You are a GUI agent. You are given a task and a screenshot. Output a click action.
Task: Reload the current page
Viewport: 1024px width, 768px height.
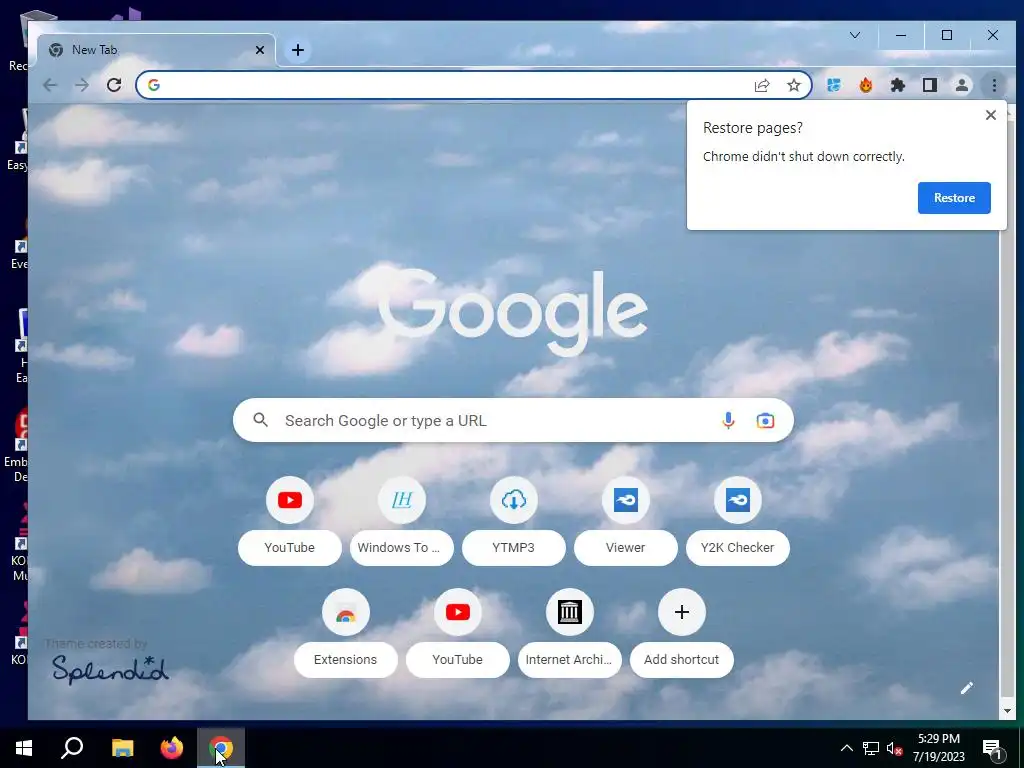point(114,85)
